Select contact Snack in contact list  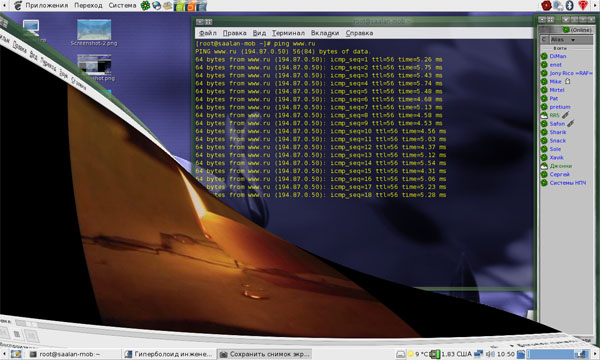[558, 140]
